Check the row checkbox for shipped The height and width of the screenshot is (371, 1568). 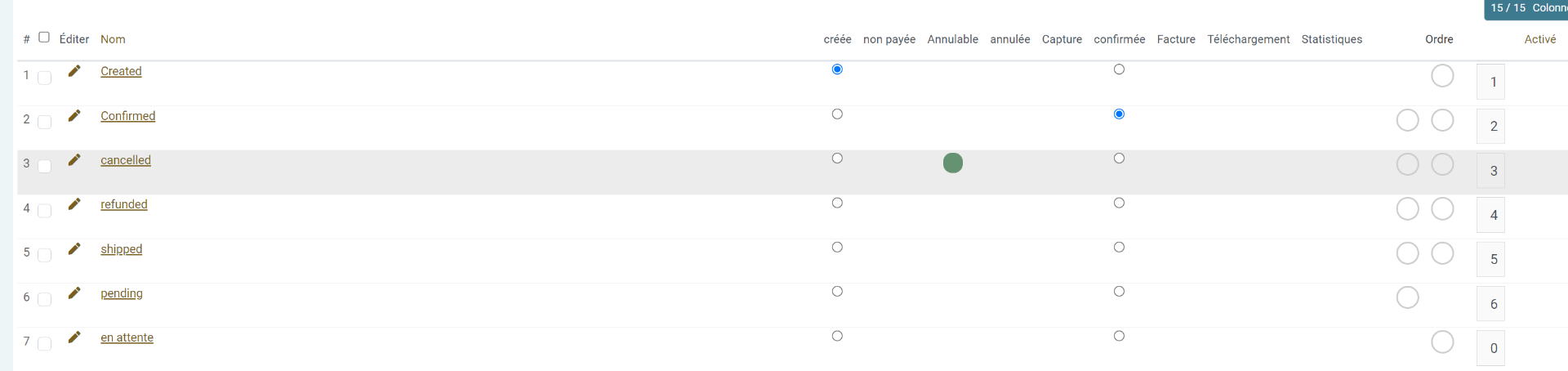click(45, 255)
